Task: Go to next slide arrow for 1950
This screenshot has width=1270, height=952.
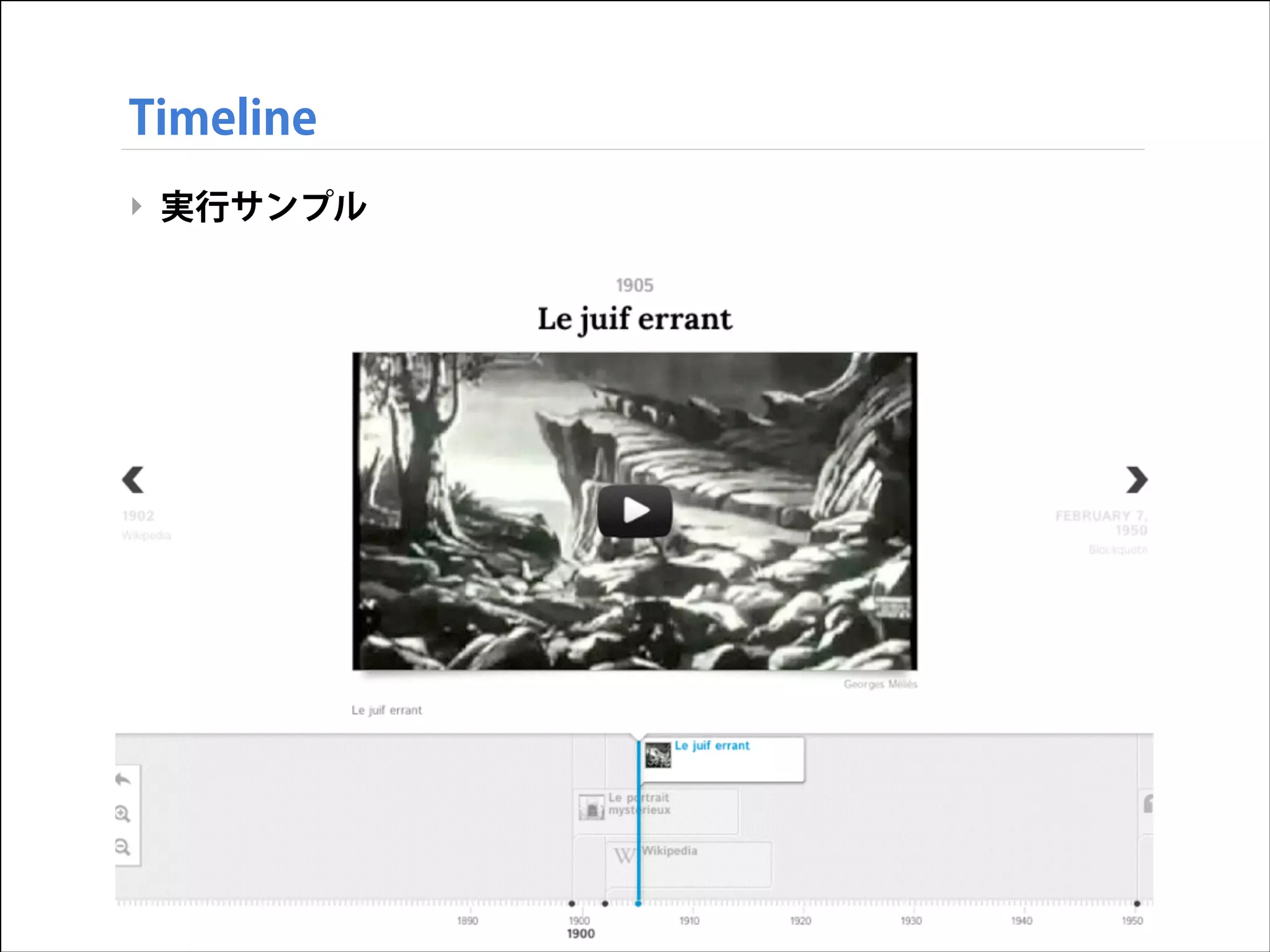Action: (x=1137, y=480)
